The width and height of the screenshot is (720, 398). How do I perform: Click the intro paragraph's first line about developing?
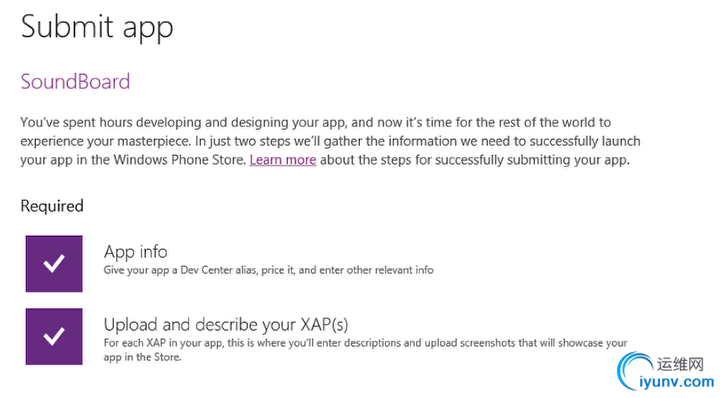(x=315, y=123)
